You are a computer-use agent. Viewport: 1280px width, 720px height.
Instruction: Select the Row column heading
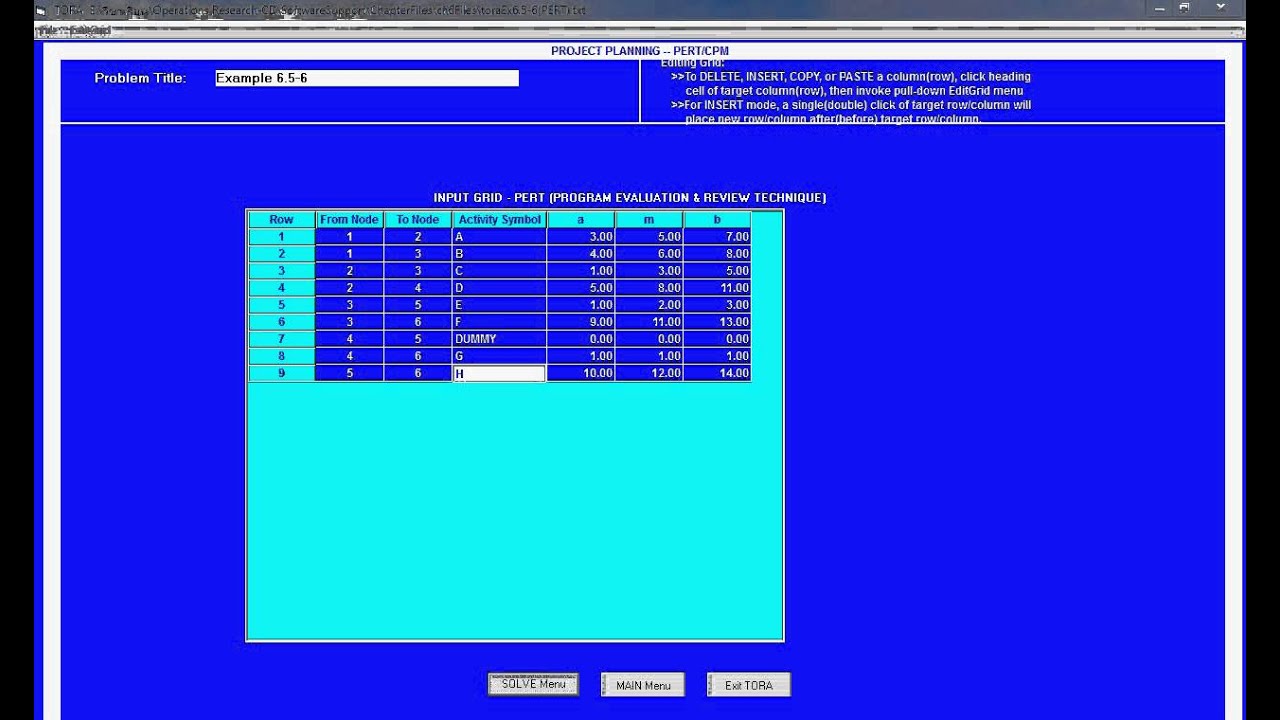[x=281, y=220]
